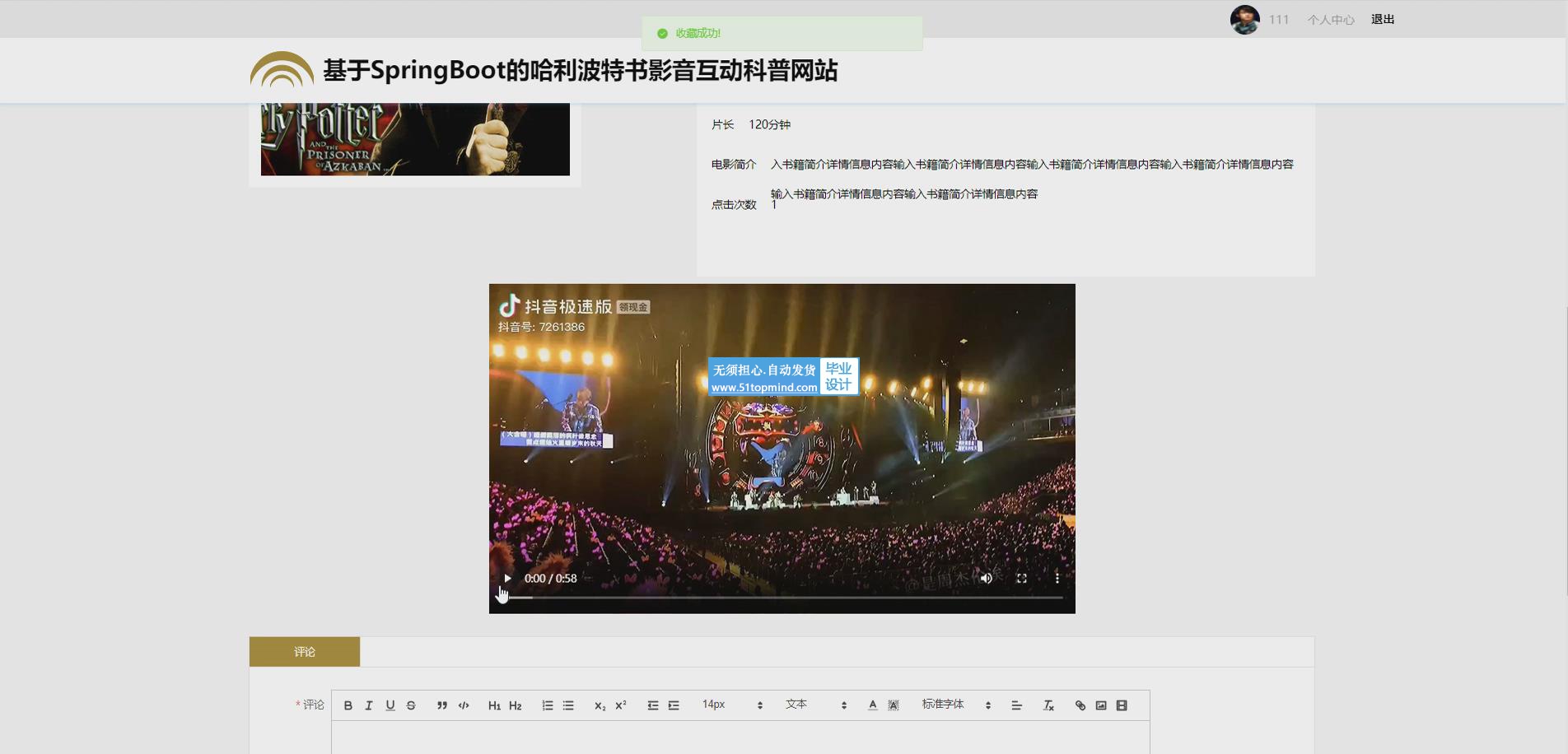This screenshot has height=754, width=1568.
Task: Open 个人中心 personal center
Action: 1331,20
